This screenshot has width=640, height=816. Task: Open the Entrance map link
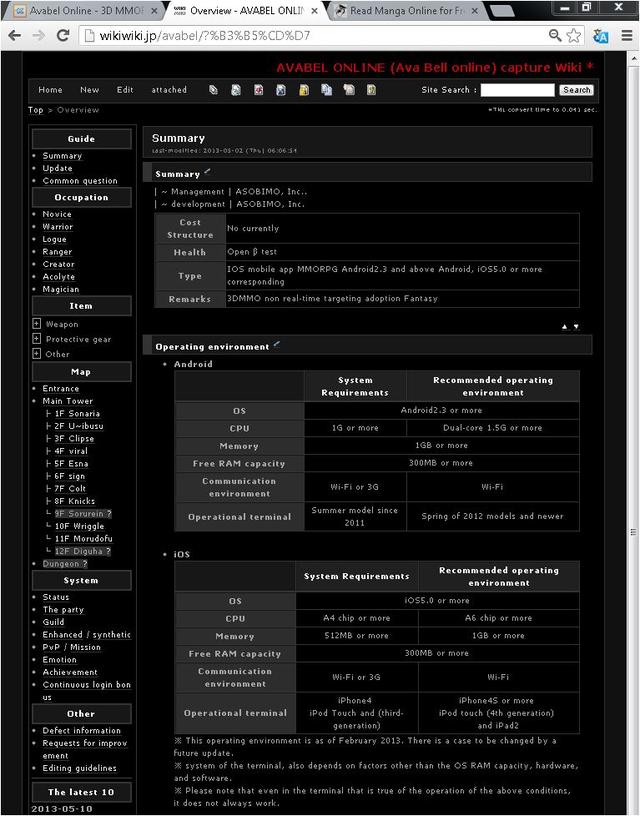[61, 388]
